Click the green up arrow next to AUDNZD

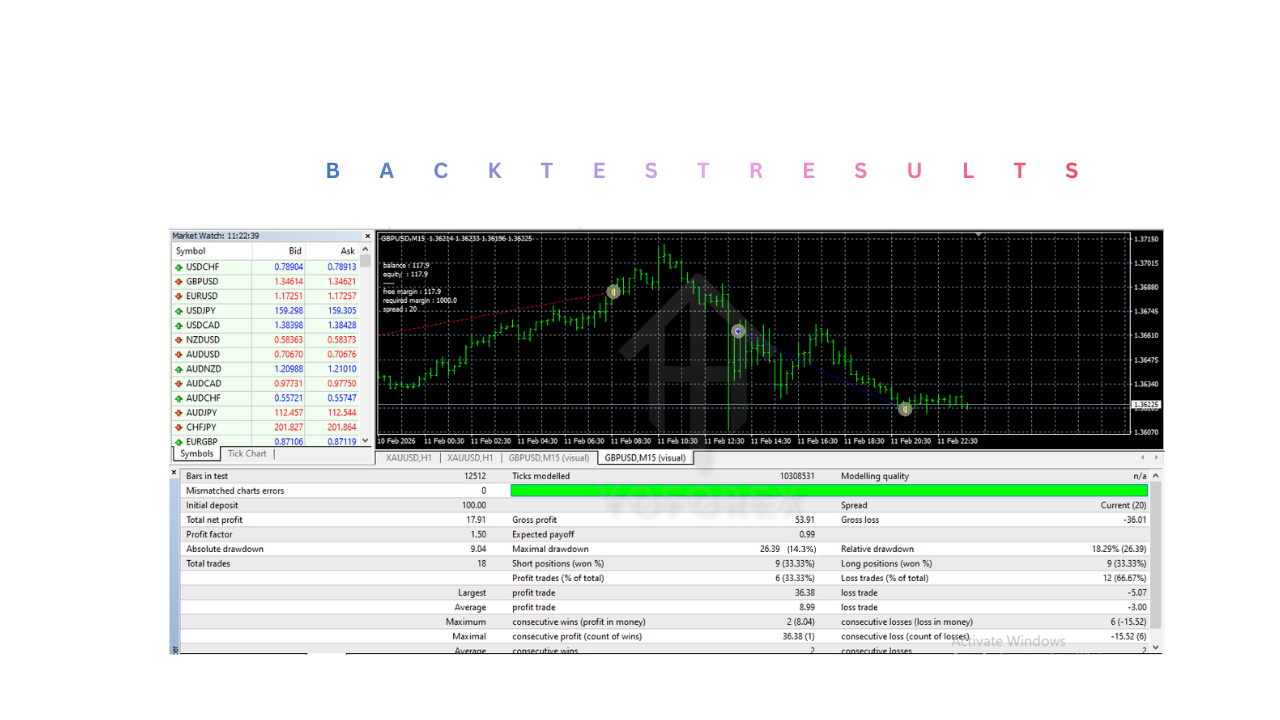point(180,368)
